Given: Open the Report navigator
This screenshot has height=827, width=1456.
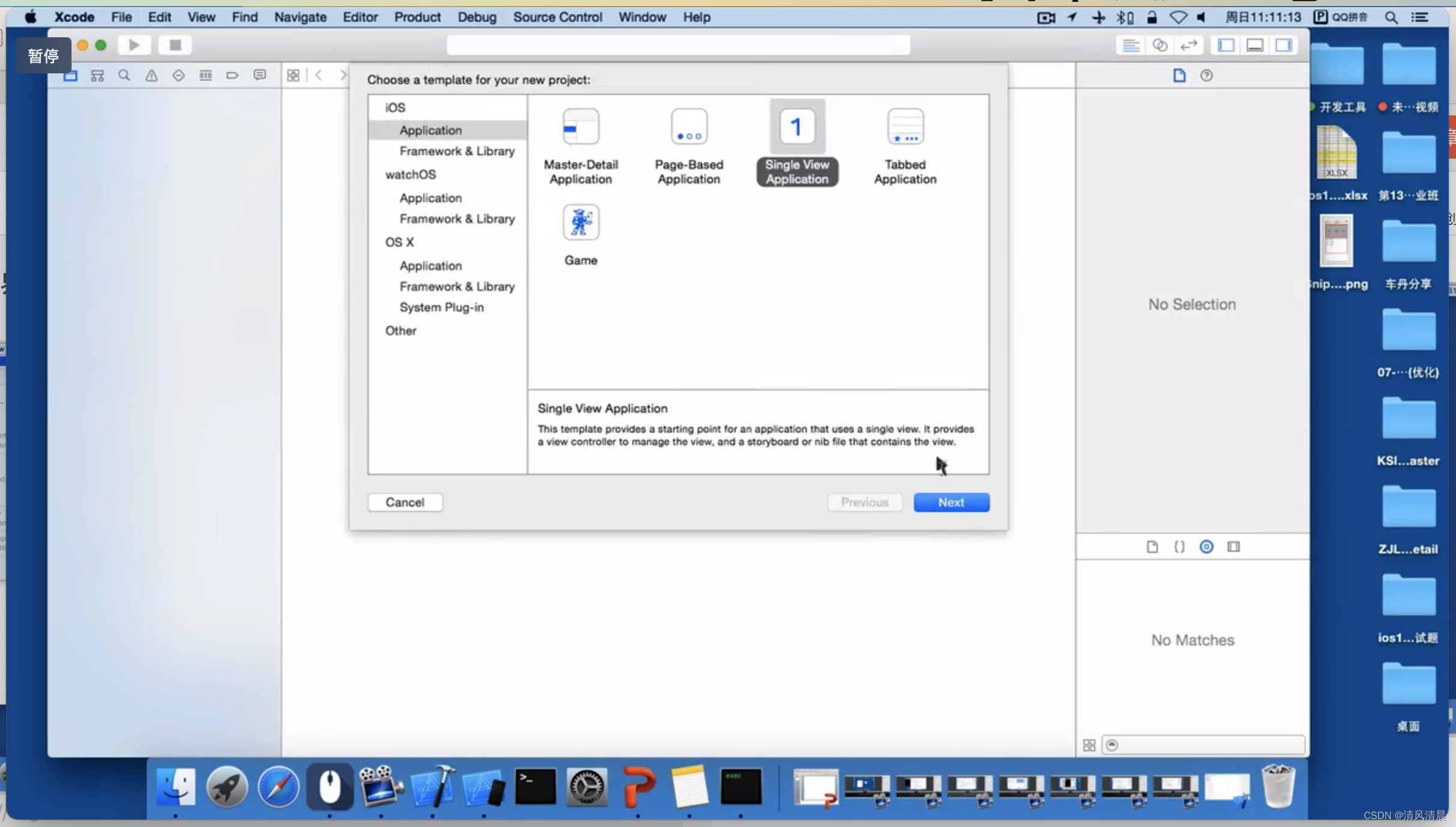Looking at the screenshot, I should [260, 75].
